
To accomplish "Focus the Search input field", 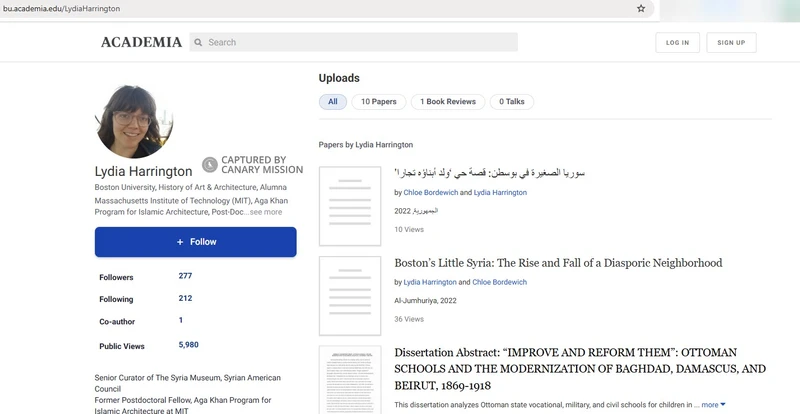I will pyautogui.click(x=354, y=42).
